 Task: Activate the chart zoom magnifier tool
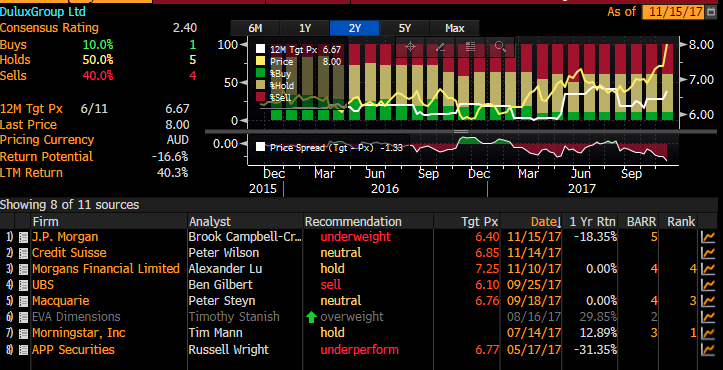(500, 47)
